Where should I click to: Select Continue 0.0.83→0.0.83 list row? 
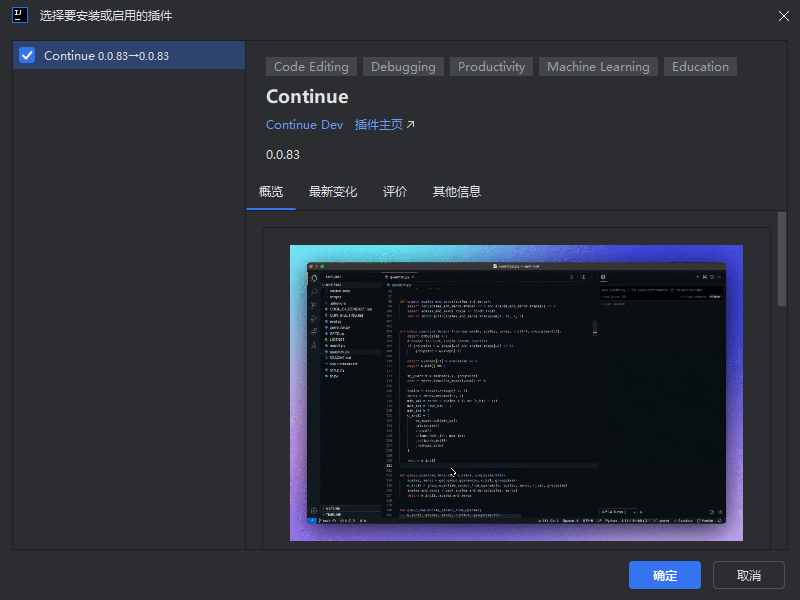[x=129, y=55]
